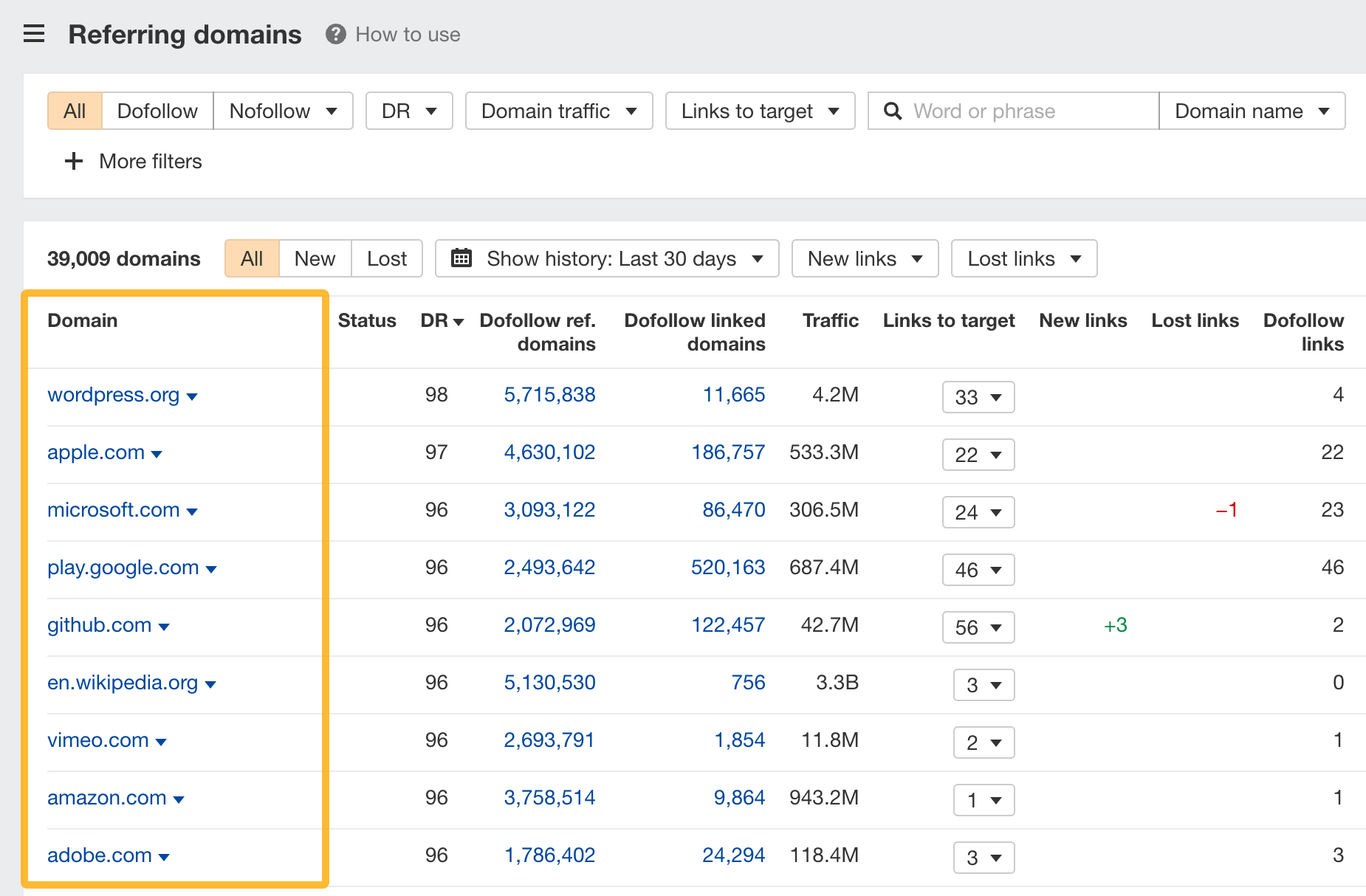Expand the 56 links dropdown for github.com
Image resolution: width=1366 pixels, height=896 pixels.
[x=978, y=627]
